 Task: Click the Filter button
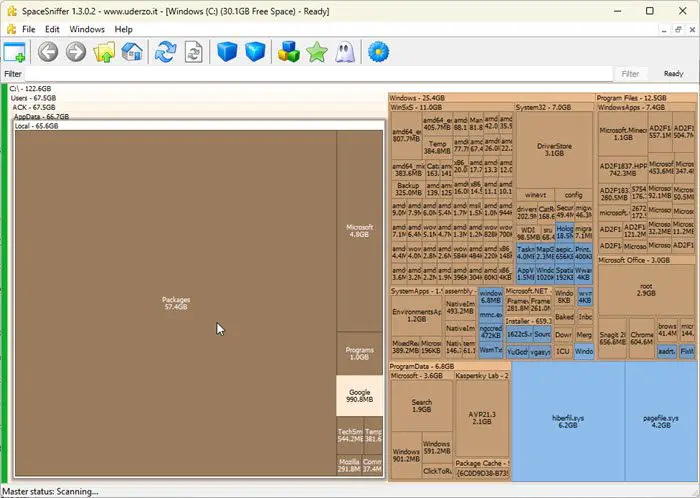tap(630, 74)
